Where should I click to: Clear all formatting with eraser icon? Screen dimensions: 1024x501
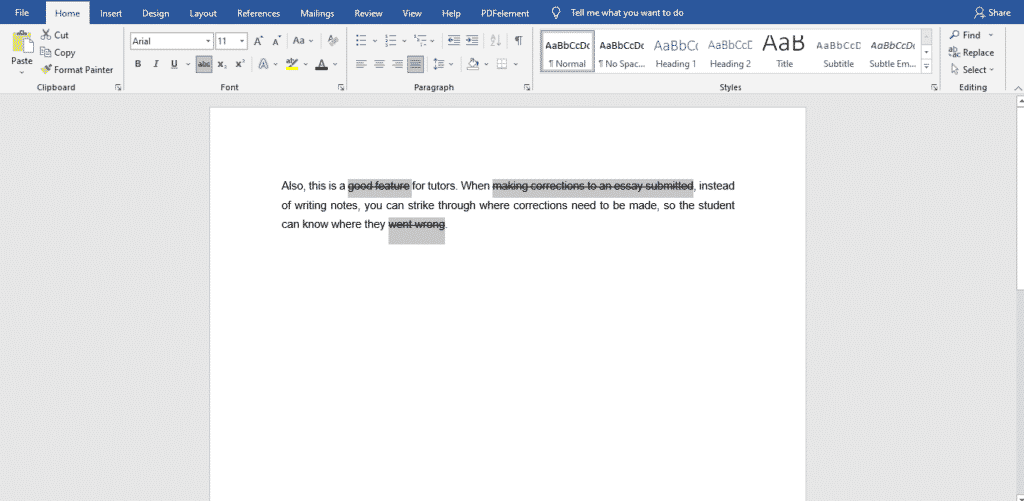(x=333, y=40)
